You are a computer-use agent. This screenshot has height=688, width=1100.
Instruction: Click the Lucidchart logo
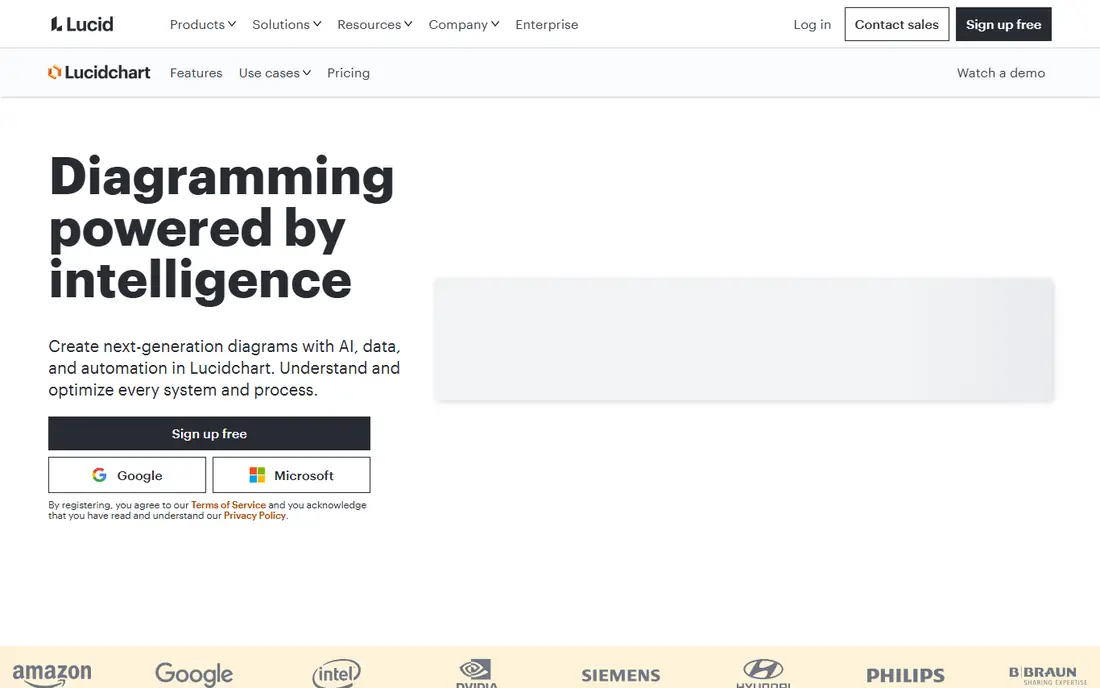tap(99, 72)
